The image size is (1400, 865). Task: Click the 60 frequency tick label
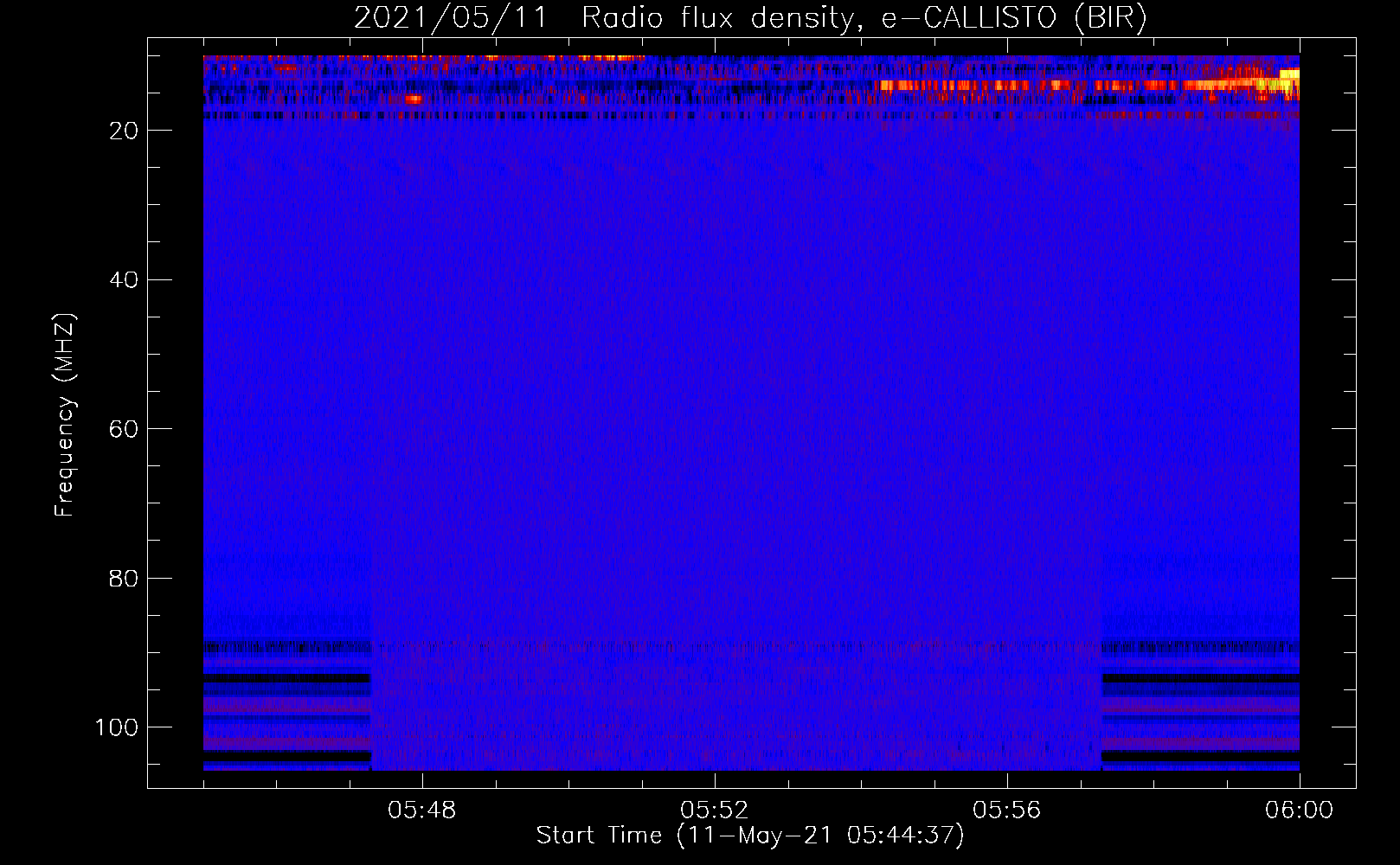tap(125, 429)
